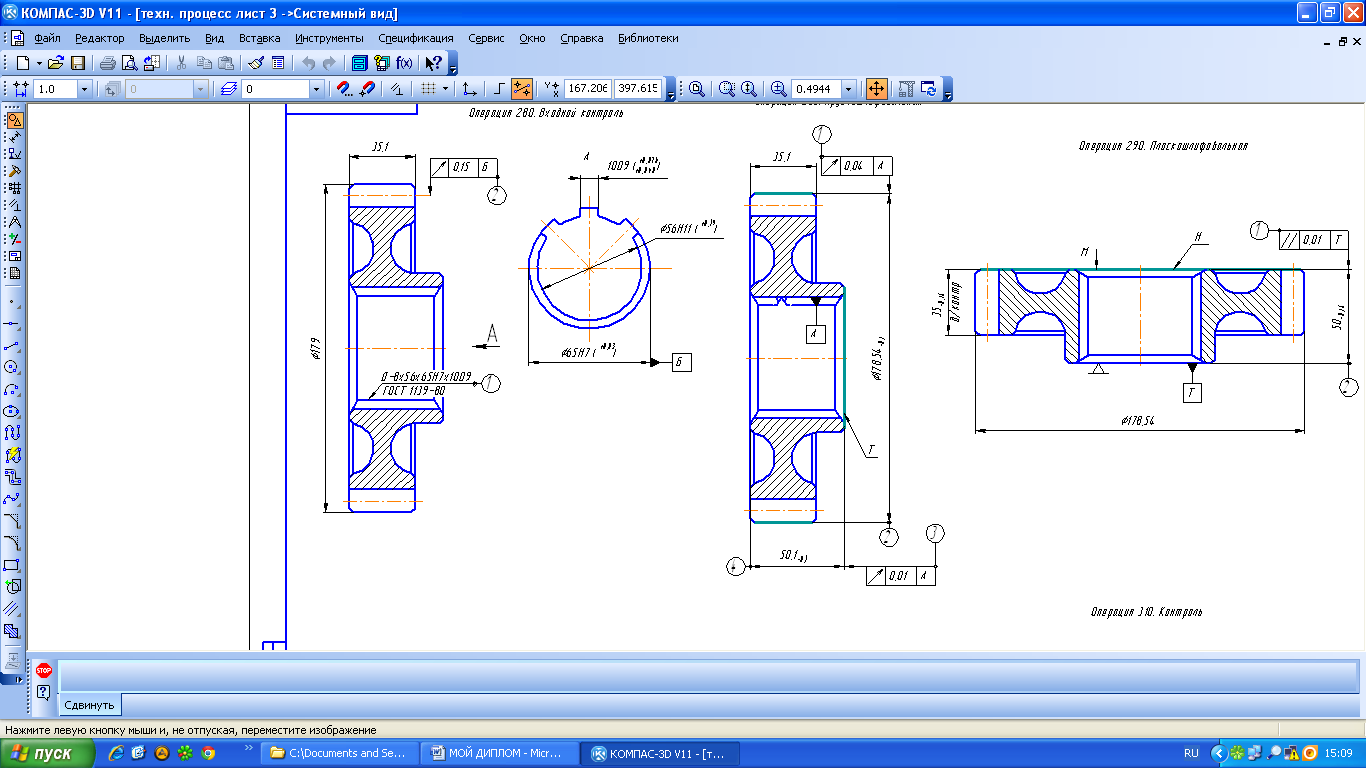The height and width of the screenshot is (768, 1366).
Task: Open the Спецификация menu
Action: [416, 38]
